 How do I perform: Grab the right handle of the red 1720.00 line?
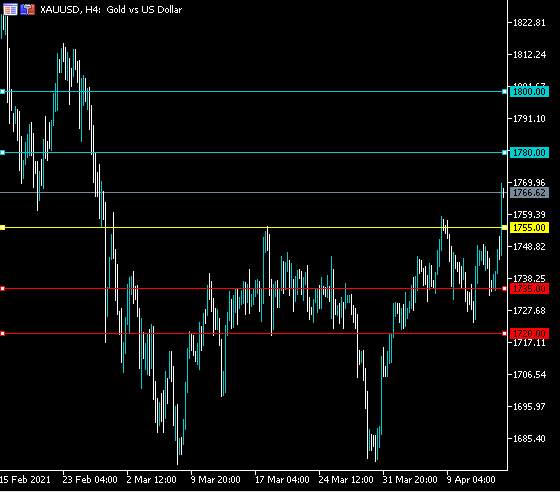(x=504, y=333)
